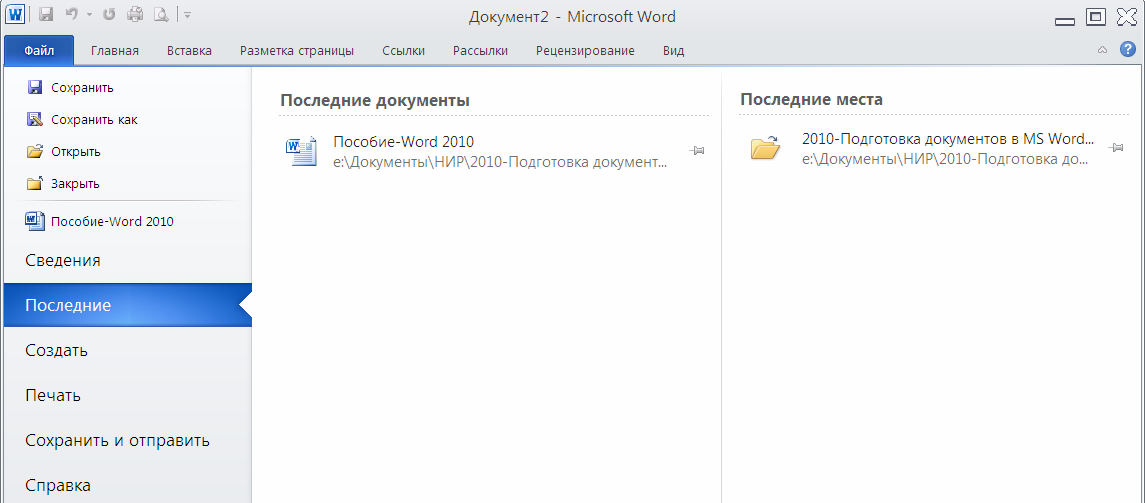The width and height of the screenshot is (1145, 503).
Task: Open the Разметка страницы tab
Action: 296,50
